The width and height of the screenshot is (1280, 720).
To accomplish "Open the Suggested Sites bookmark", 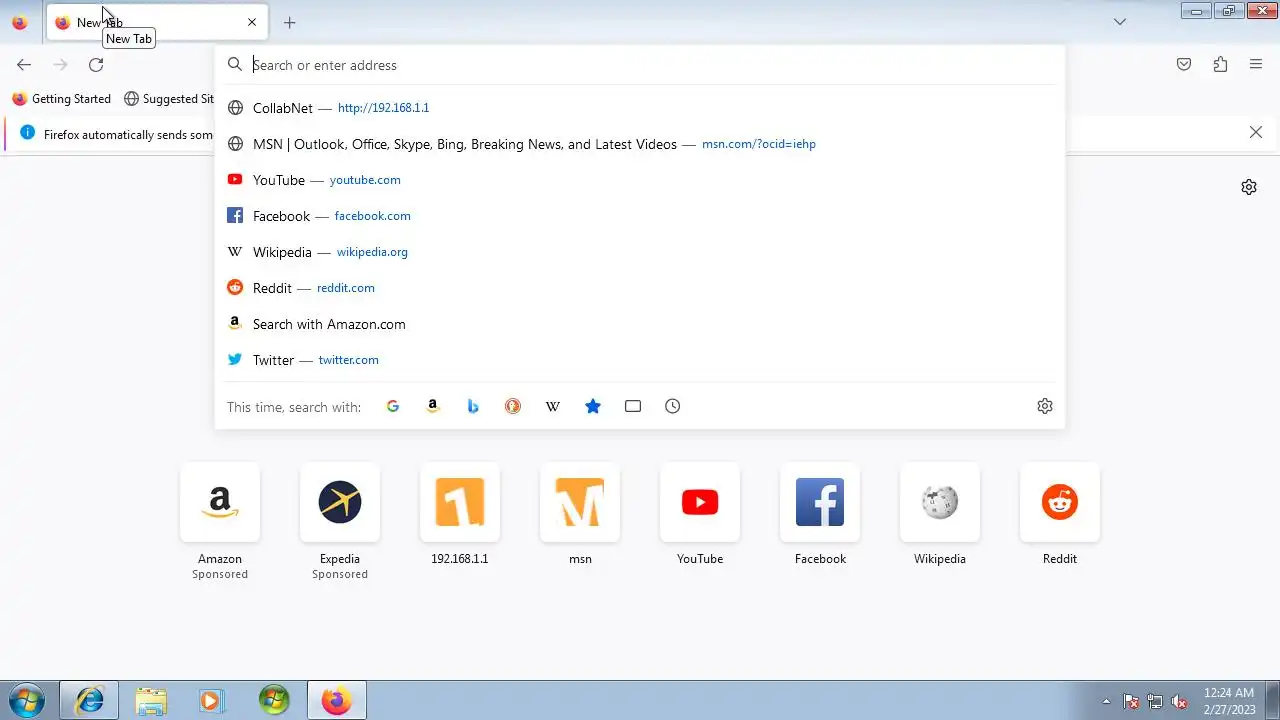I will coord(169,99).
